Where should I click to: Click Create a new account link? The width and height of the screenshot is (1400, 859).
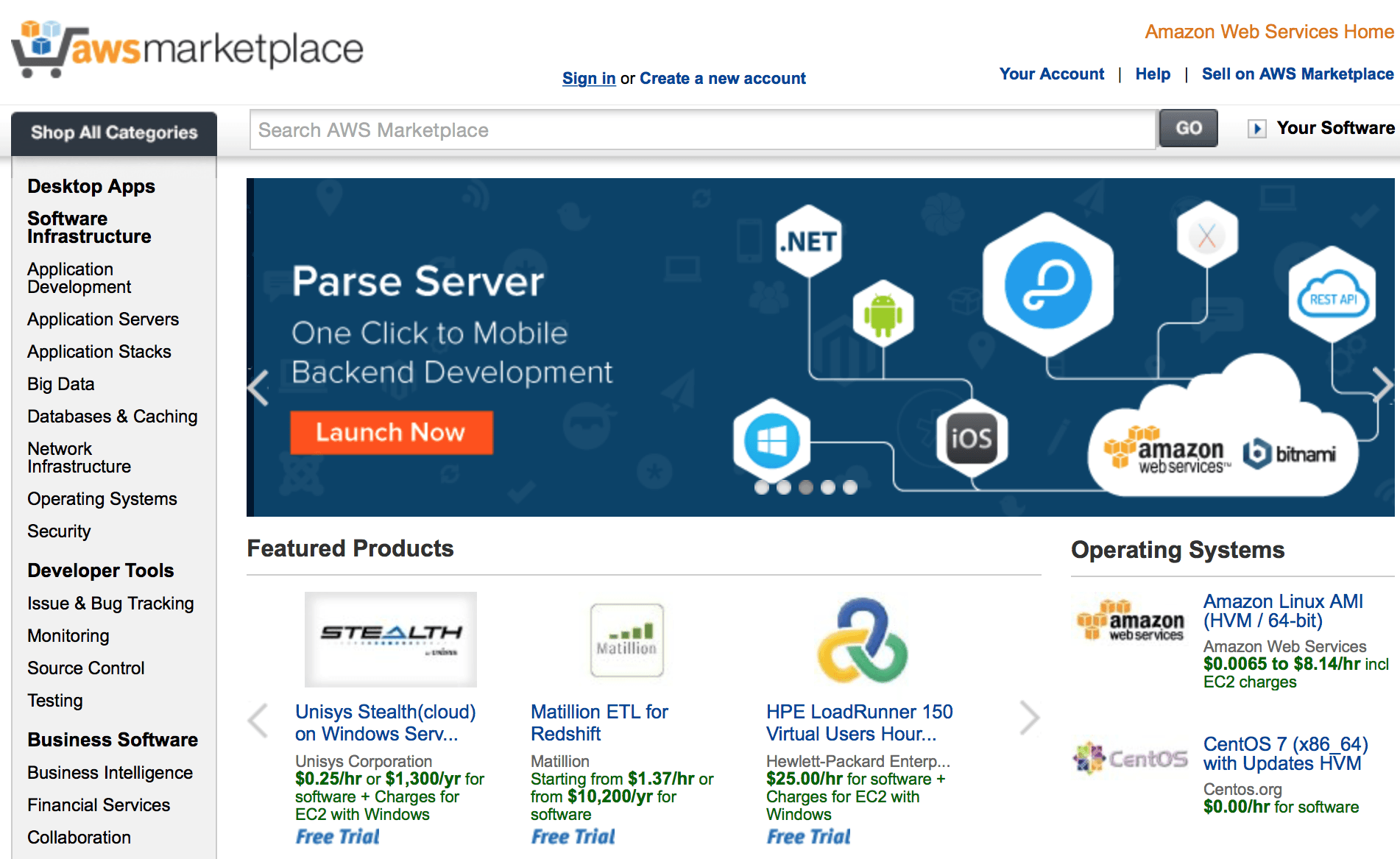[723, 78]
